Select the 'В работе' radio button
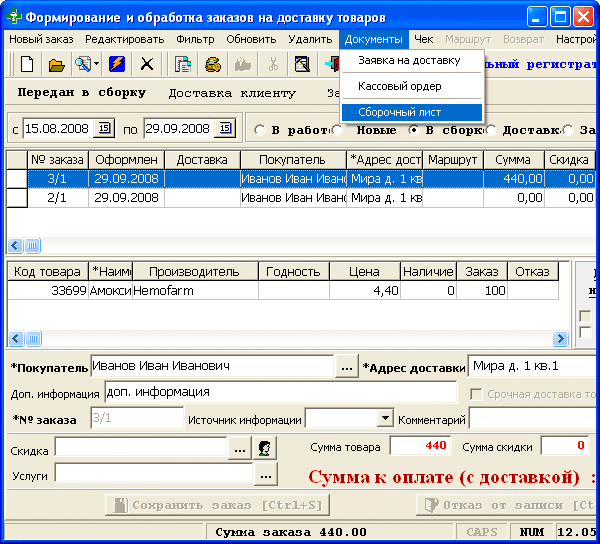This screenshot has height=544, width=600. (x=259, y=129)
